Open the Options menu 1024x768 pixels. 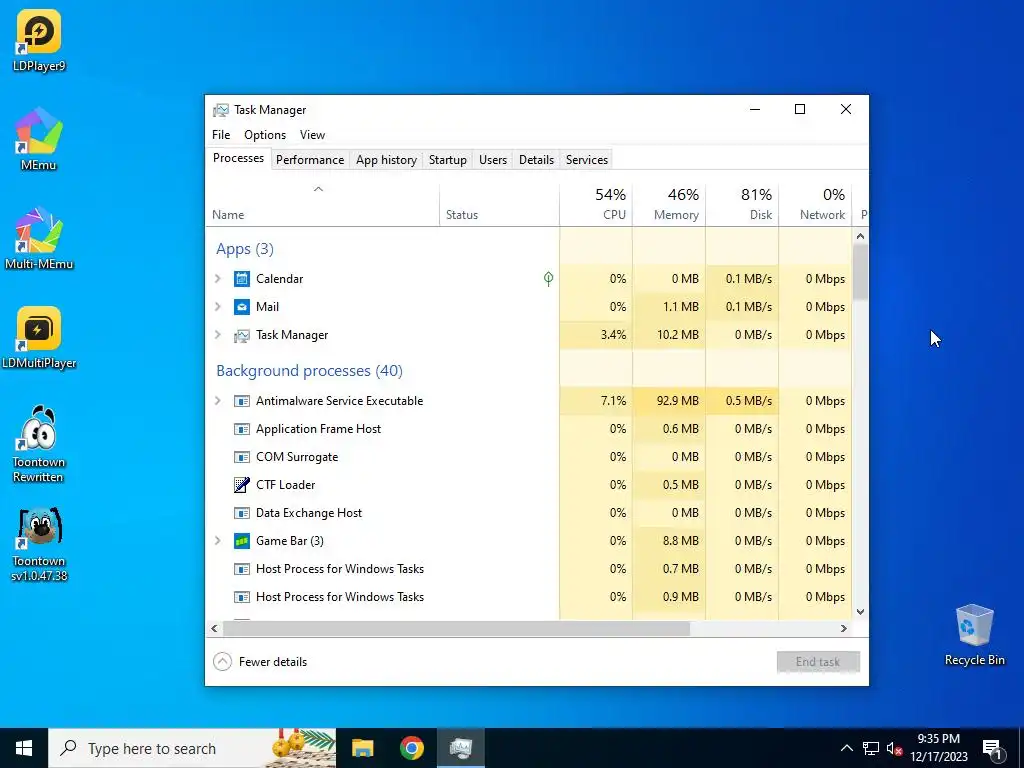[264, 135]
